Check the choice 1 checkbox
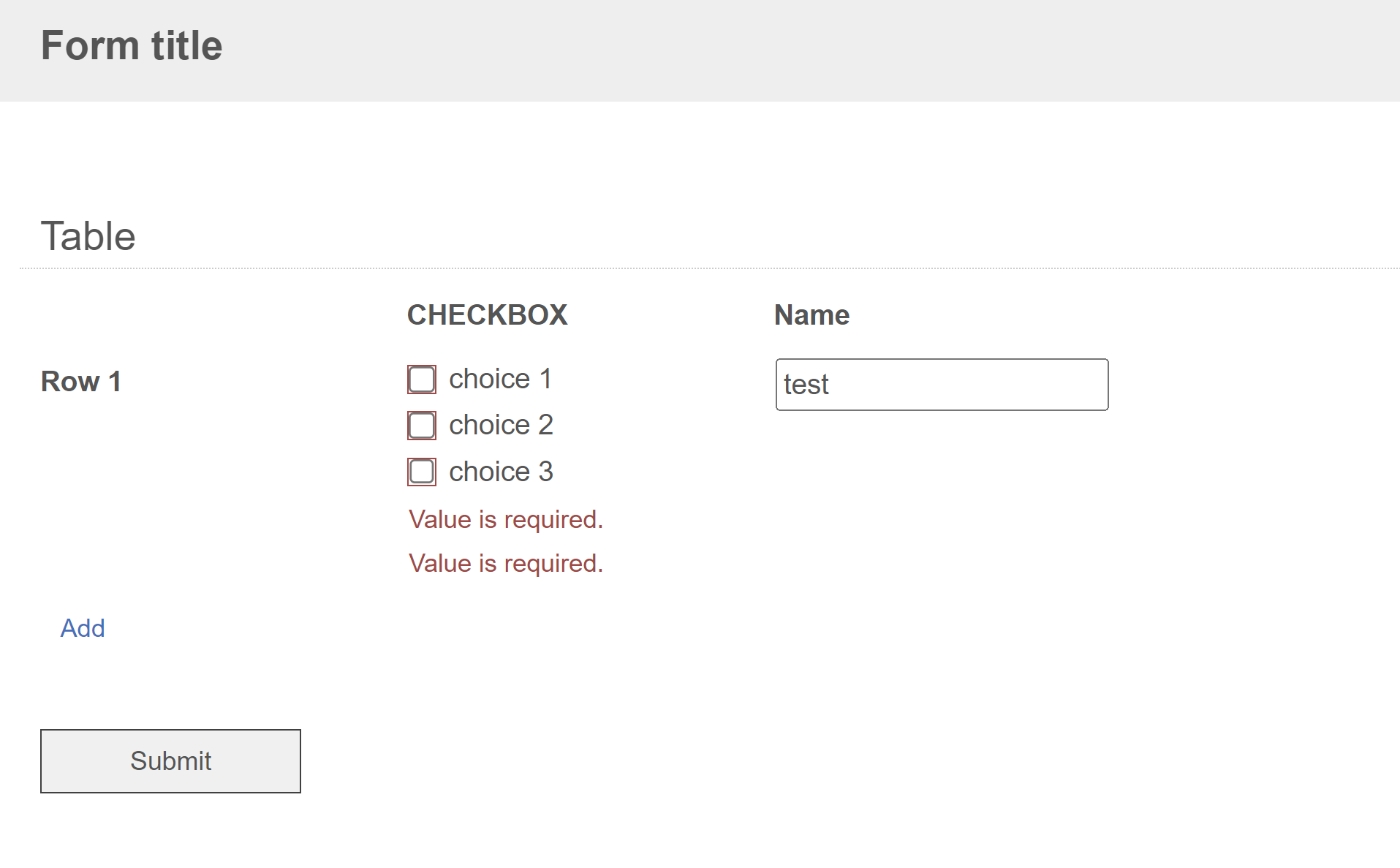 (422, 380)
